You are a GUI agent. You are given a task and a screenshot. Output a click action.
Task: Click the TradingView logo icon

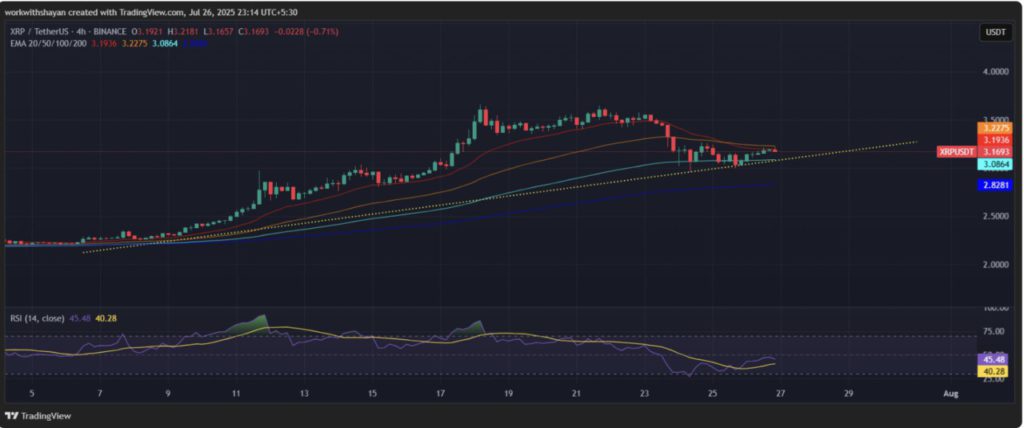coord(12,415)
